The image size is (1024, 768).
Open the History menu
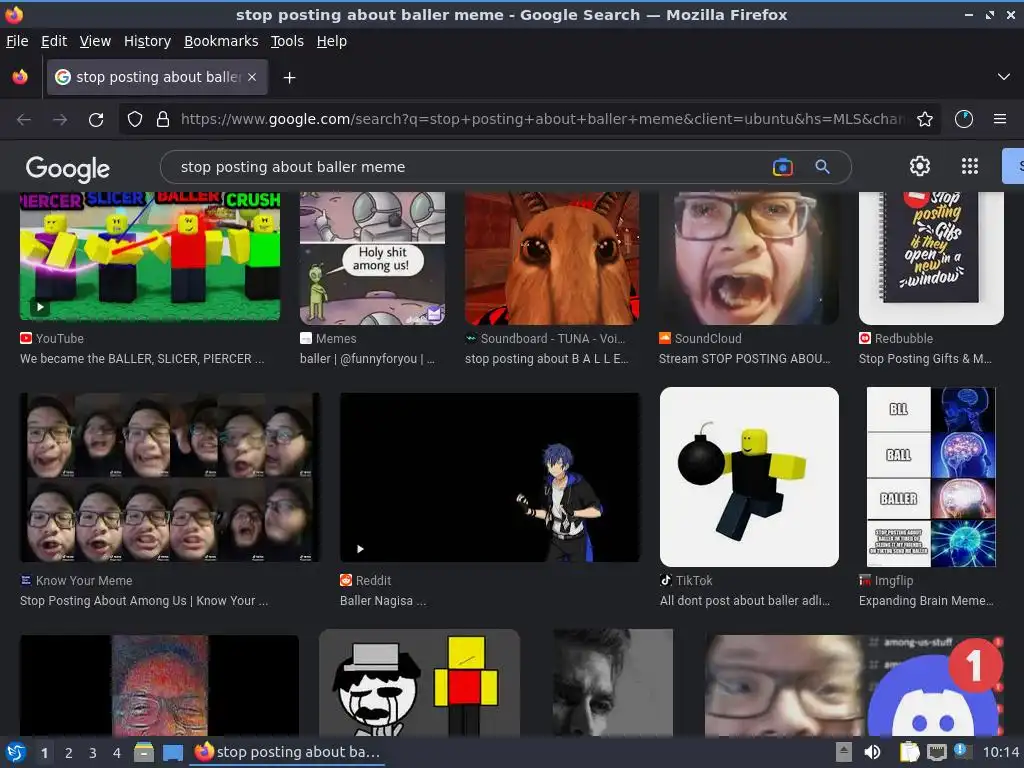click(x=147, y=41)
